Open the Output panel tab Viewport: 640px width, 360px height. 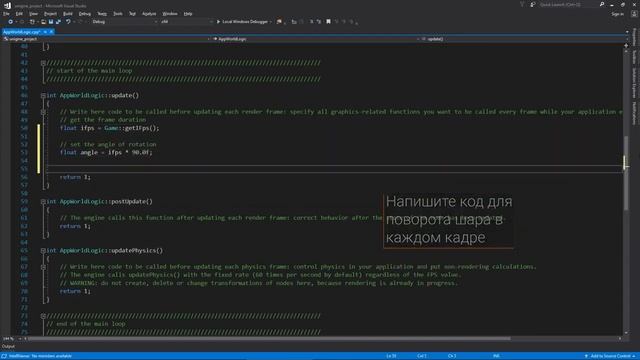click(x=8, y=347)
